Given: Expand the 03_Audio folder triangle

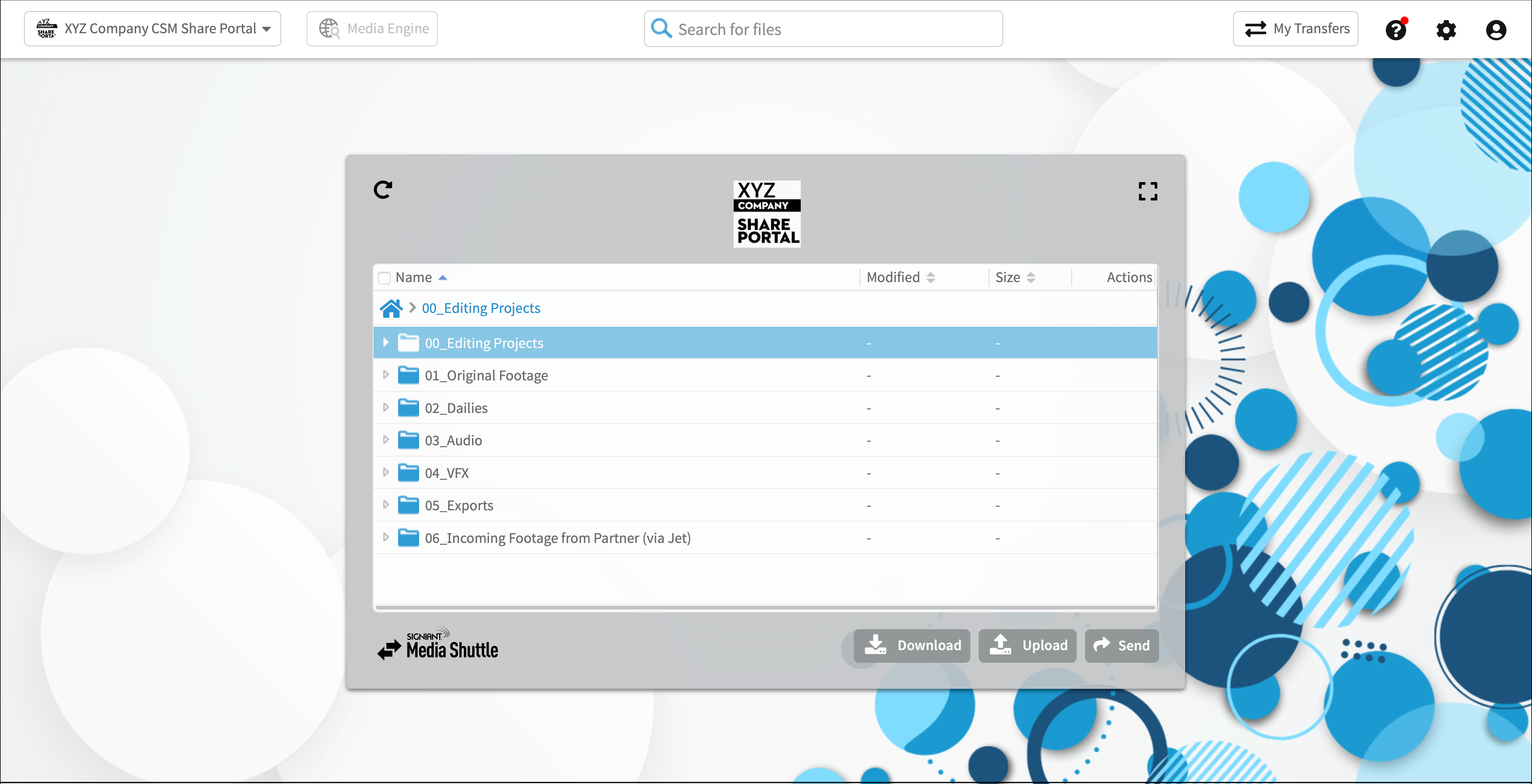Looking at the screenshot, I should pos(385,440).
